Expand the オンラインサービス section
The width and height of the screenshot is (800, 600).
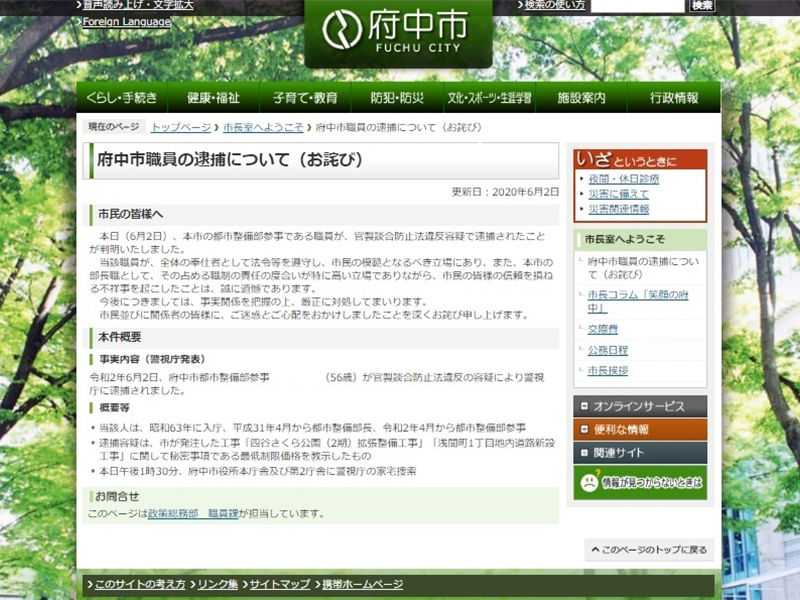click(640, 406)
